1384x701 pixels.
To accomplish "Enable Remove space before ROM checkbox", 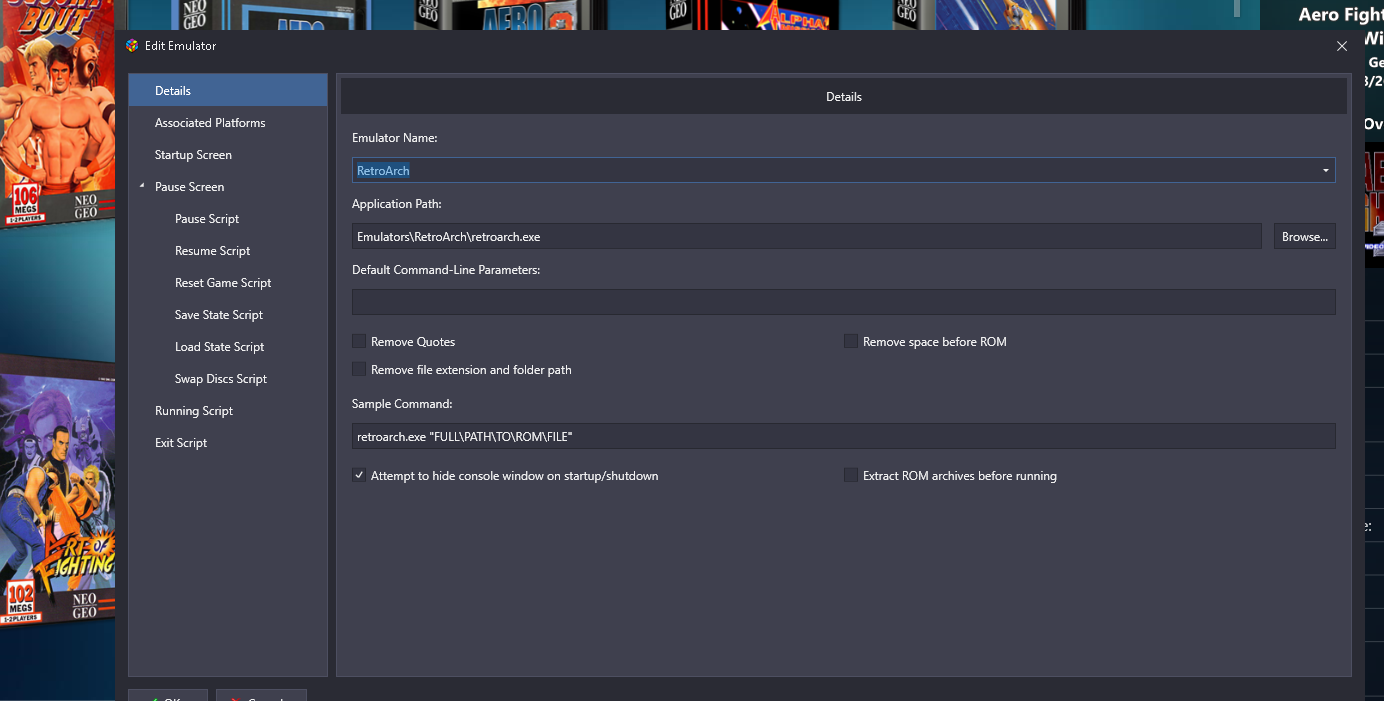I will pos(851,341).
